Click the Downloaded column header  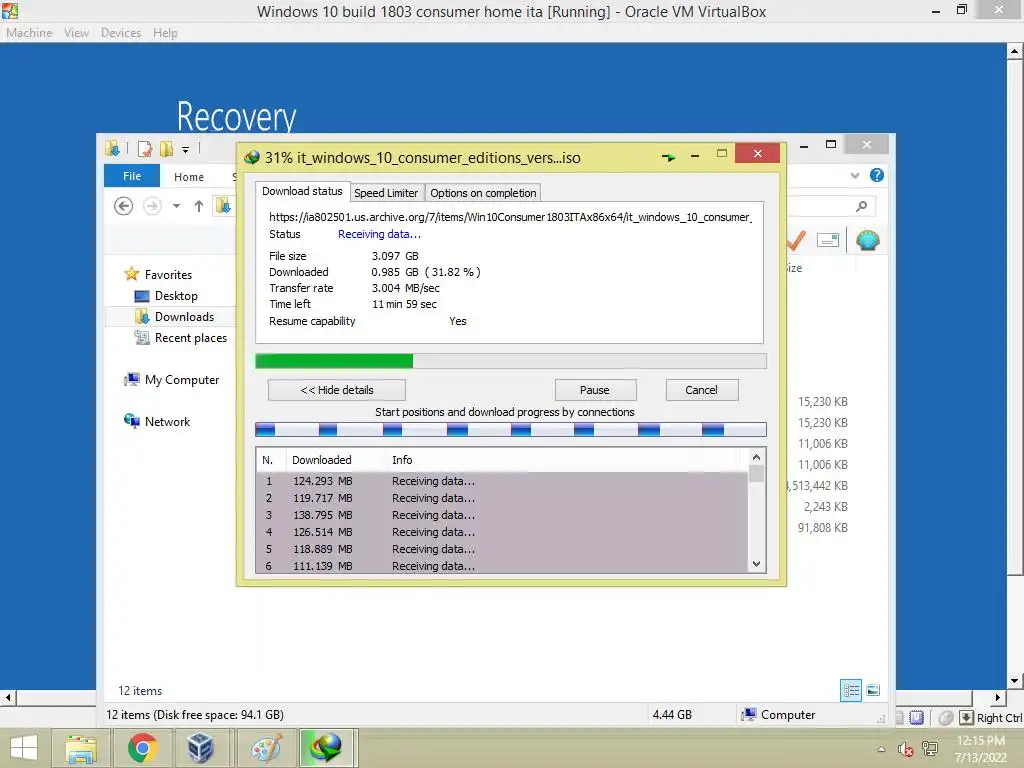tap(321, 460)
